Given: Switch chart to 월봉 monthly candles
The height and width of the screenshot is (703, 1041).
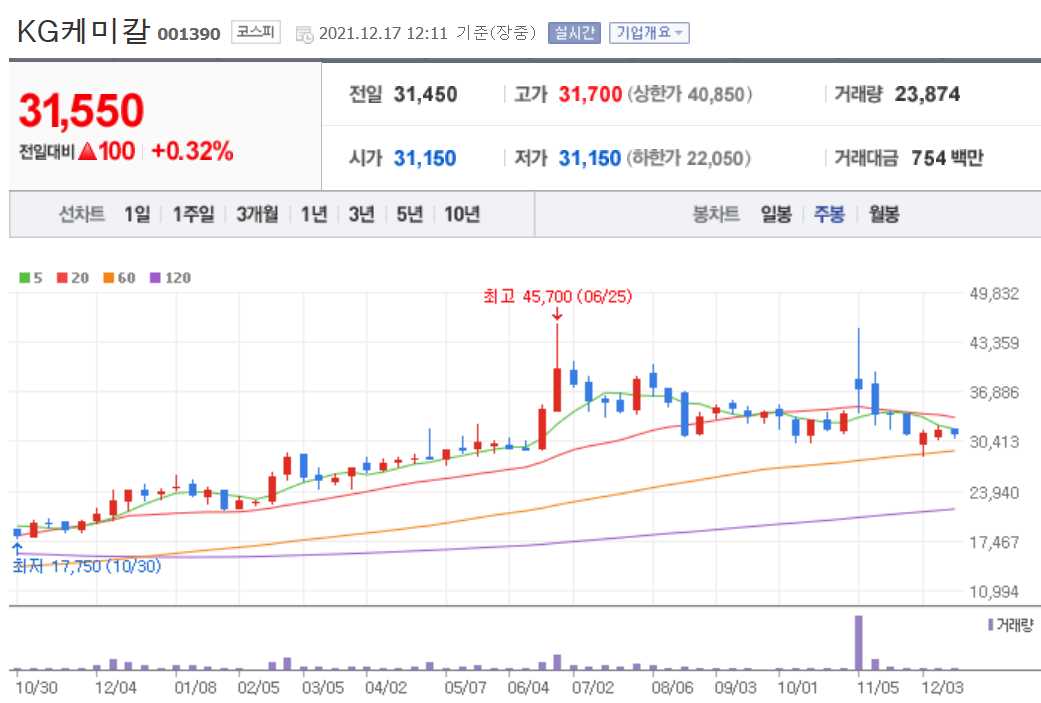Looking at the screenshot, I should 886,213.
